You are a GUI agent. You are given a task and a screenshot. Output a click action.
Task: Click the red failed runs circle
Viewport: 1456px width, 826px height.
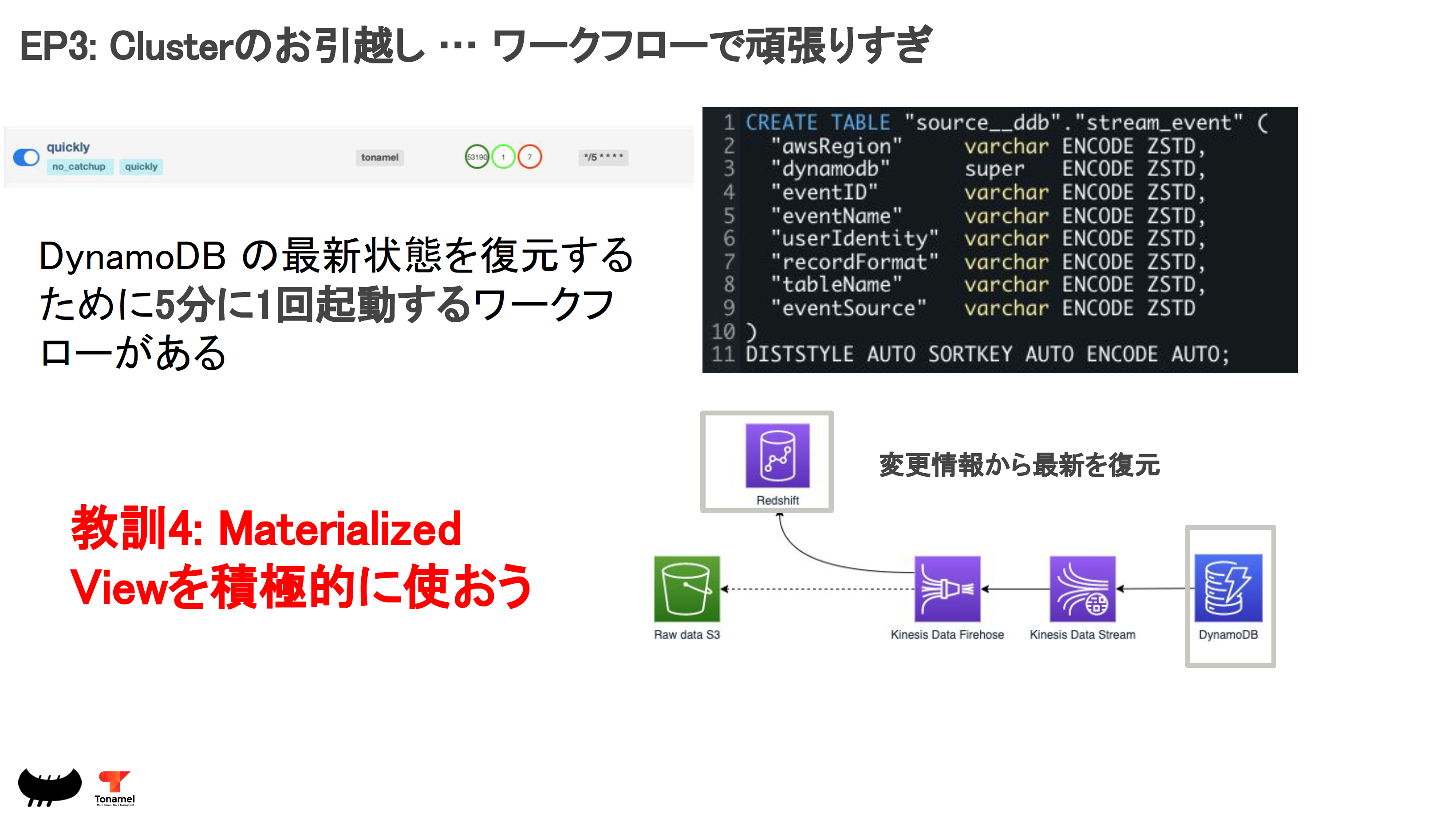point(530,157)
